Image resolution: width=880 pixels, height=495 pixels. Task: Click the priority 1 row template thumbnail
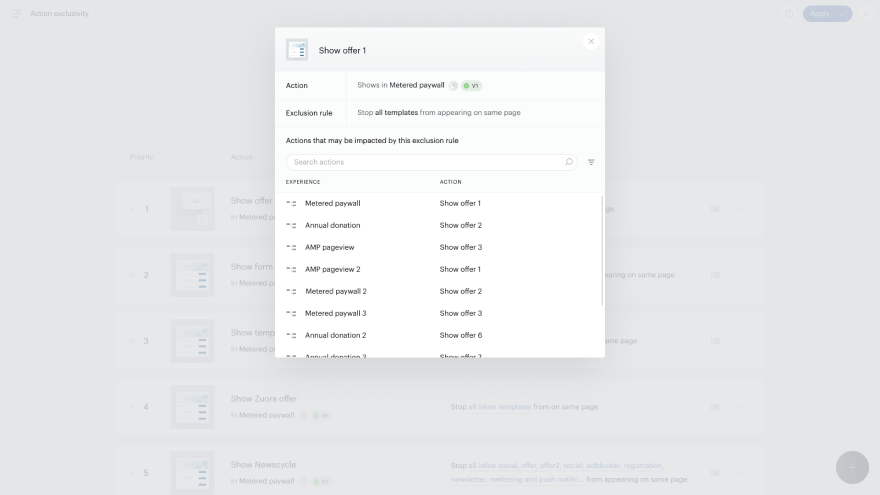(x=192, y=209)
